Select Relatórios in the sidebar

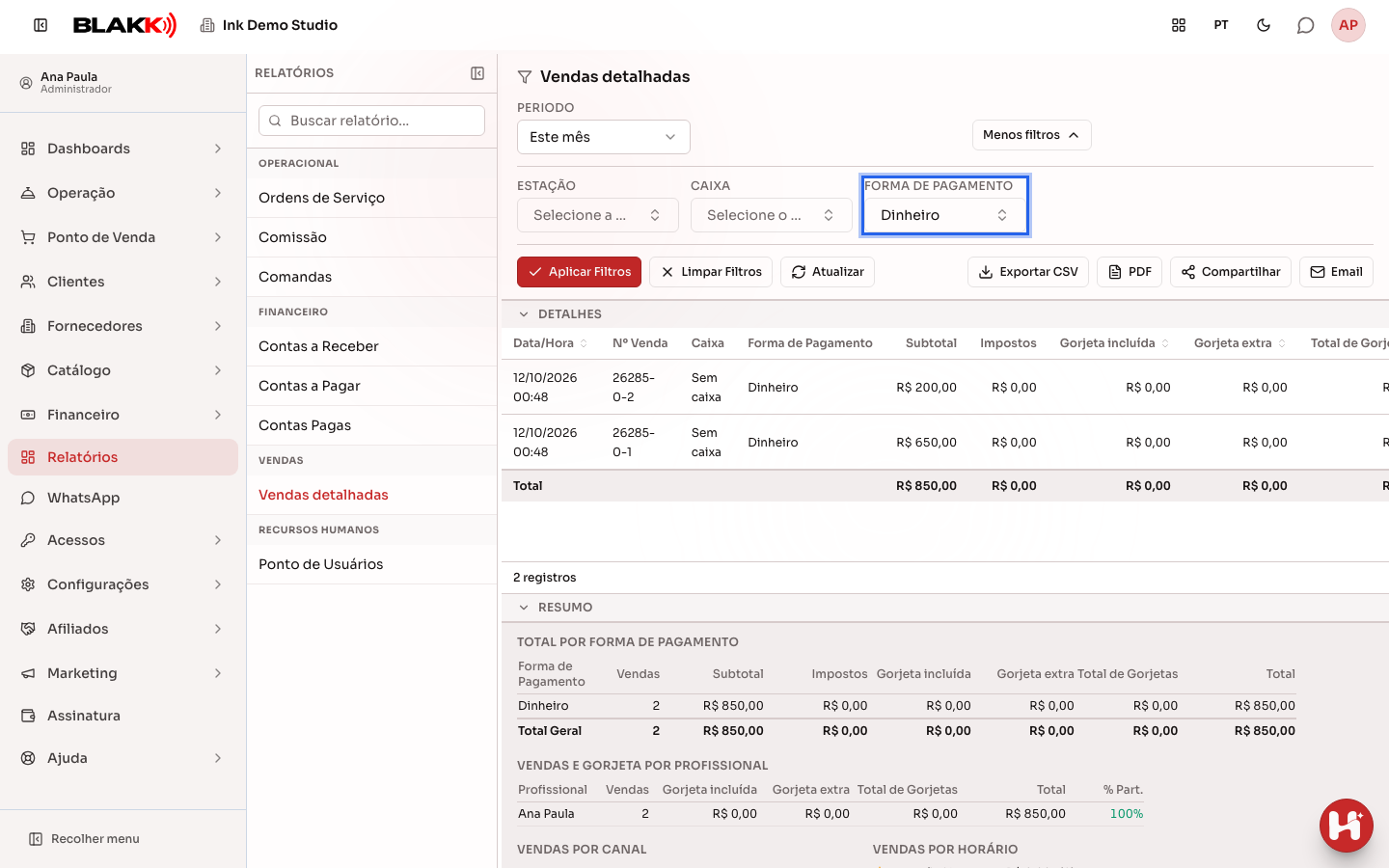coord(123,457)
